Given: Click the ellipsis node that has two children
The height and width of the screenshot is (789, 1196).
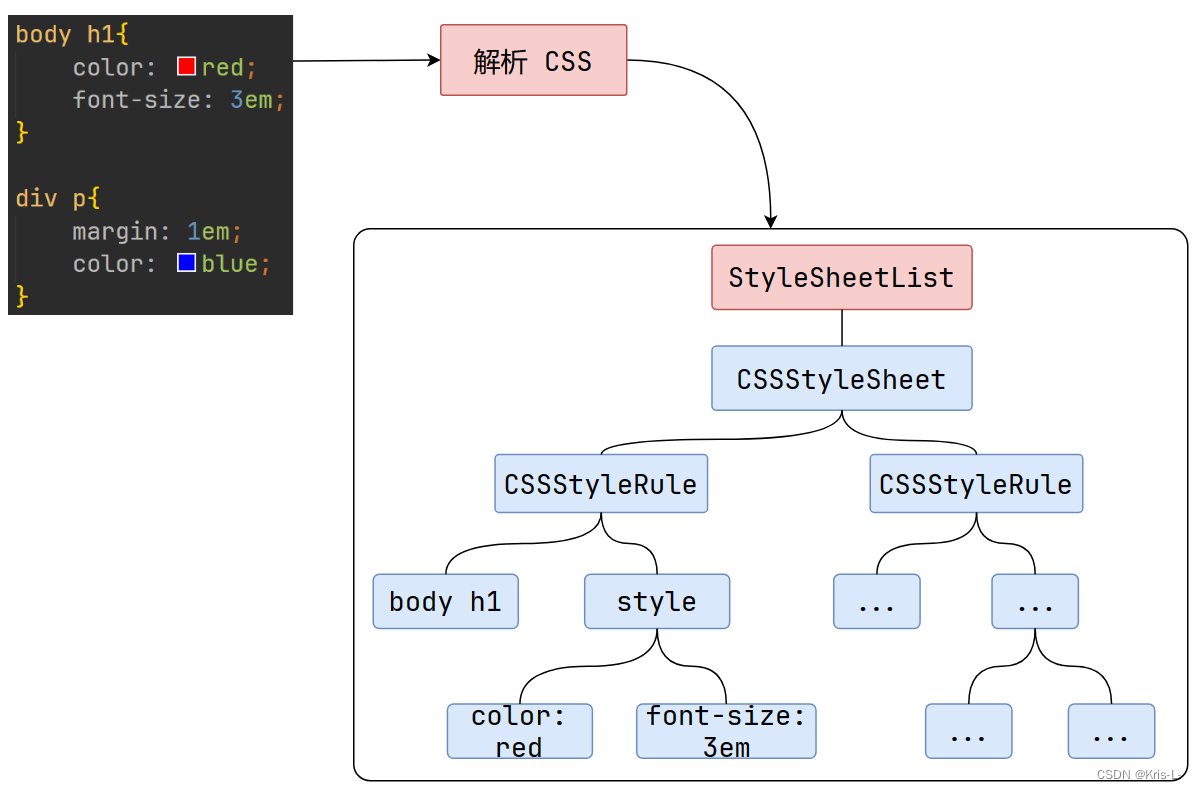Looking at the screenshot, I should click(1034, 601).
